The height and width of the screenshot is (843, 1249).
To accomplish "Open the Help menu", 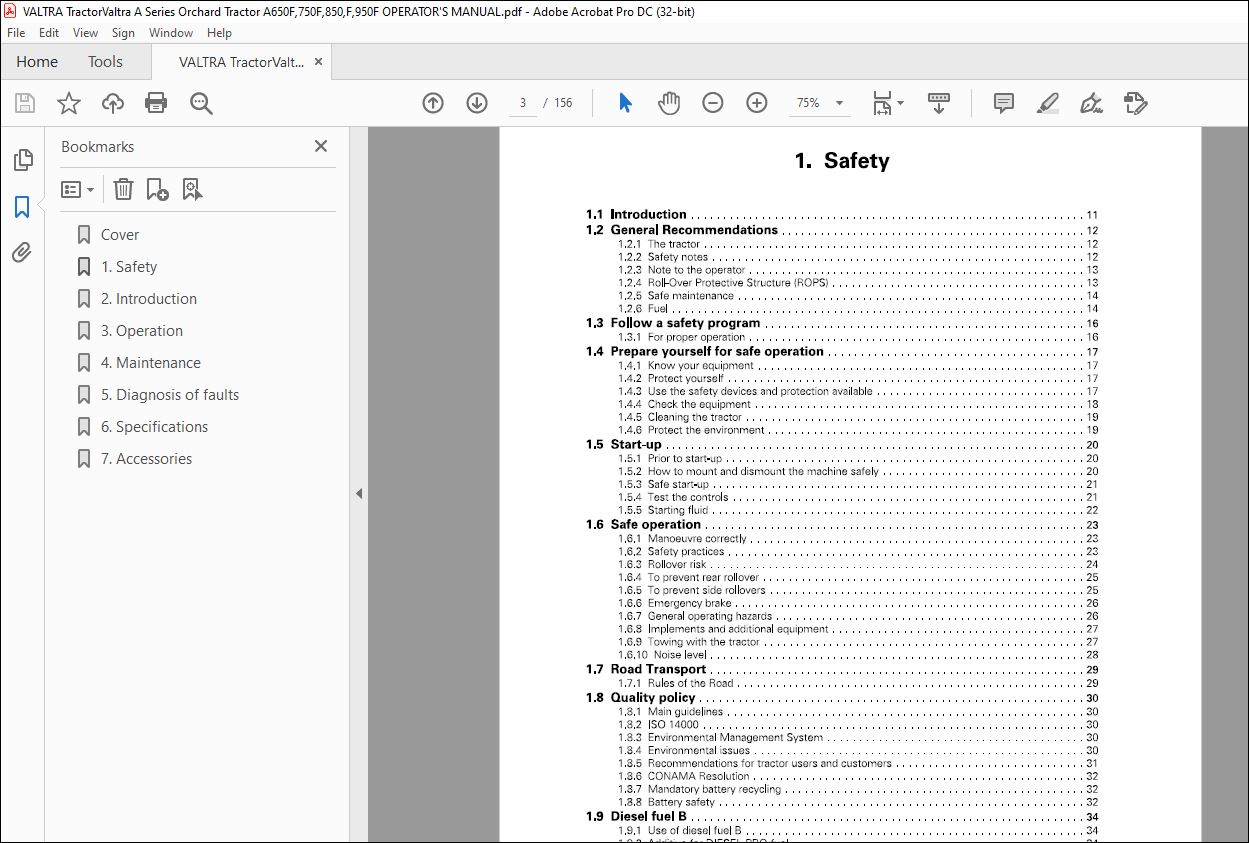I will pyautogui.click(x=219, y=33).
